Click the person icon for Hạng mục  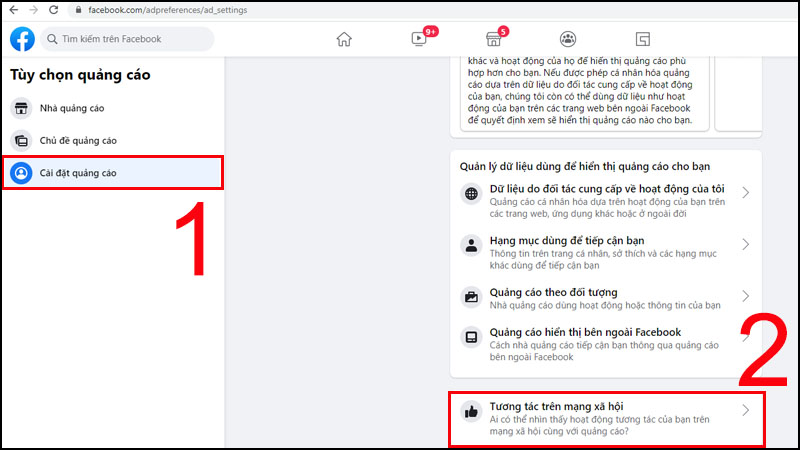[x=471, y=245]
